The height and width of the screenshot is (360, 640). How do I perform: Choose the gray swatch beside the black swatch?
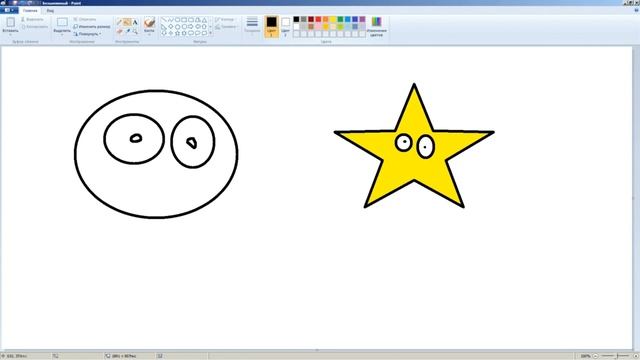(x=304, y=19)
